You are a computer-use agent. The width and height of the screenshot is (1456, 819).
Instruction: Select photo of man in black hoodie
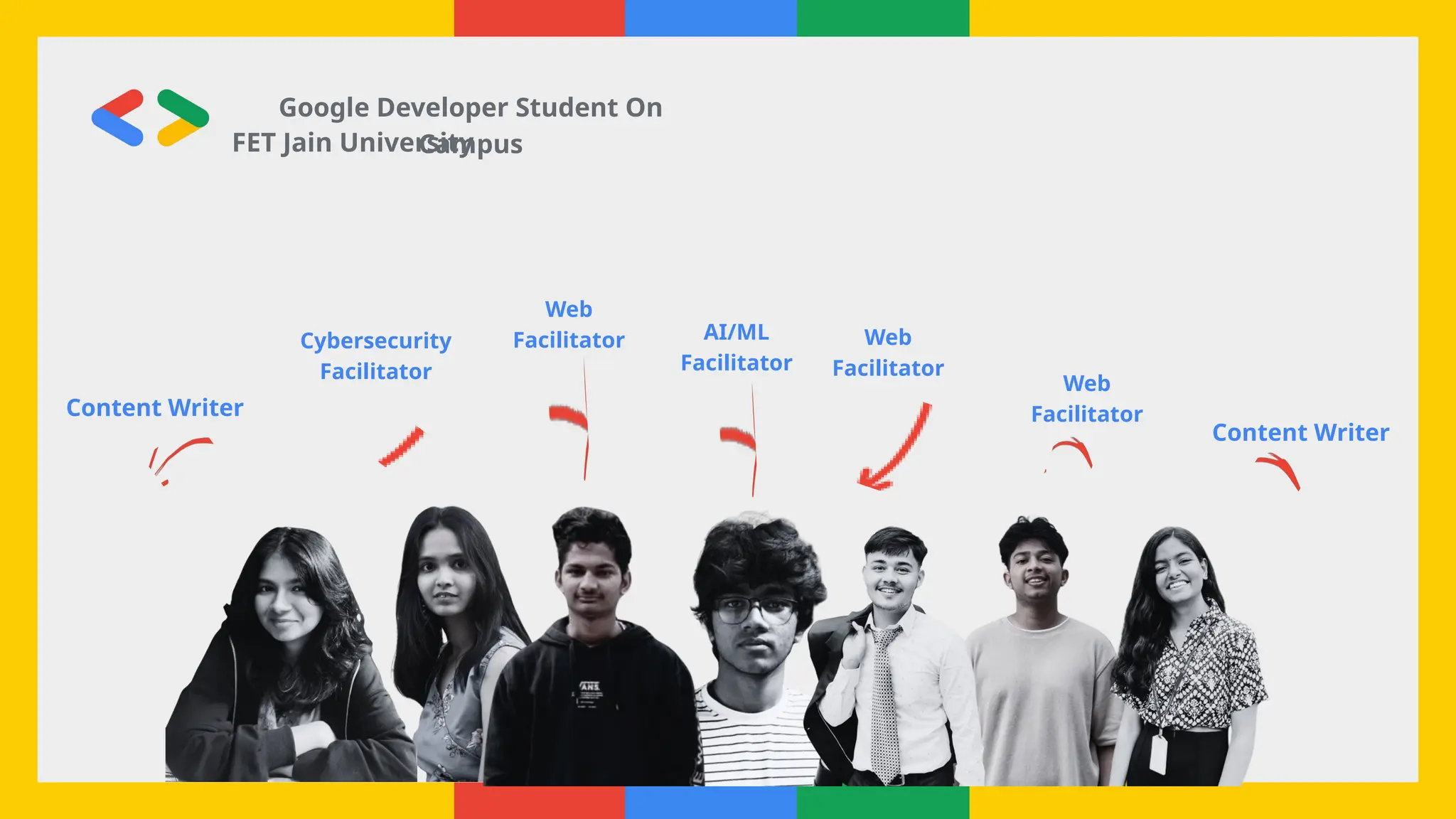[591, 654]
